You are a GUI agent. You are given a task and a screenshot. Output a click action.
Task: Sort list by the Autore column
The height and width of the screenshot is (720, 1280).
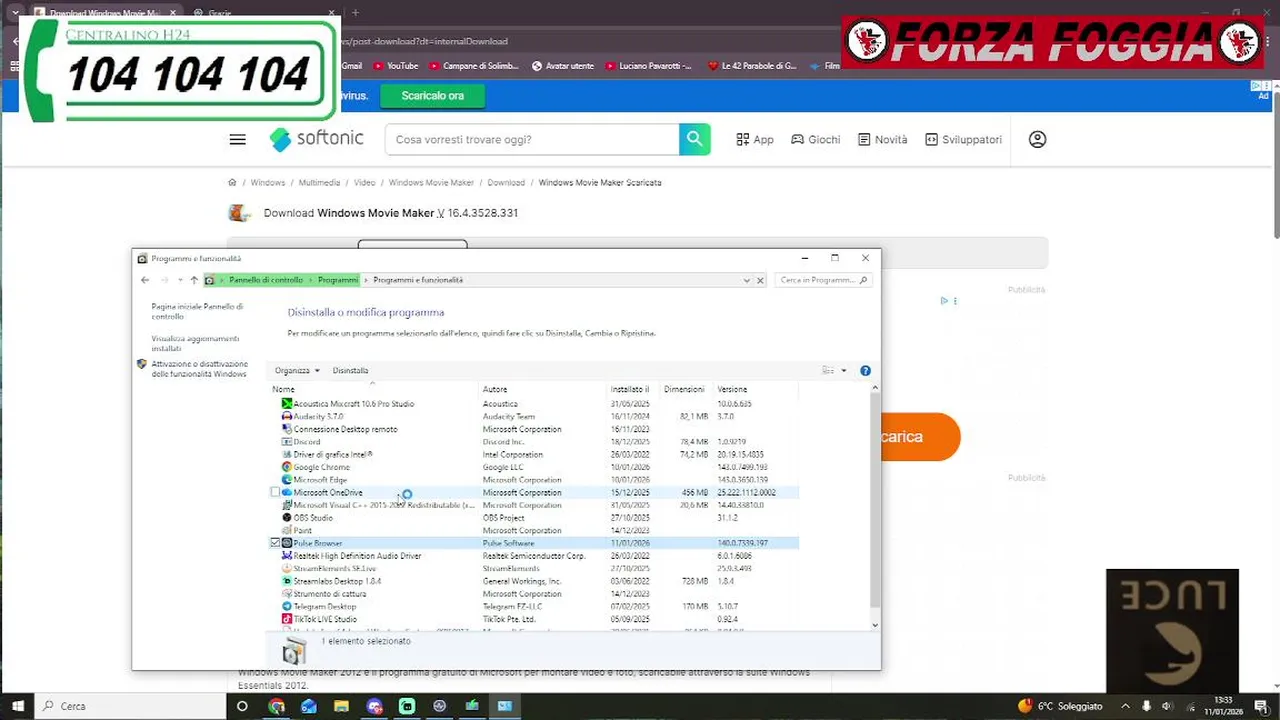[495, 389]
